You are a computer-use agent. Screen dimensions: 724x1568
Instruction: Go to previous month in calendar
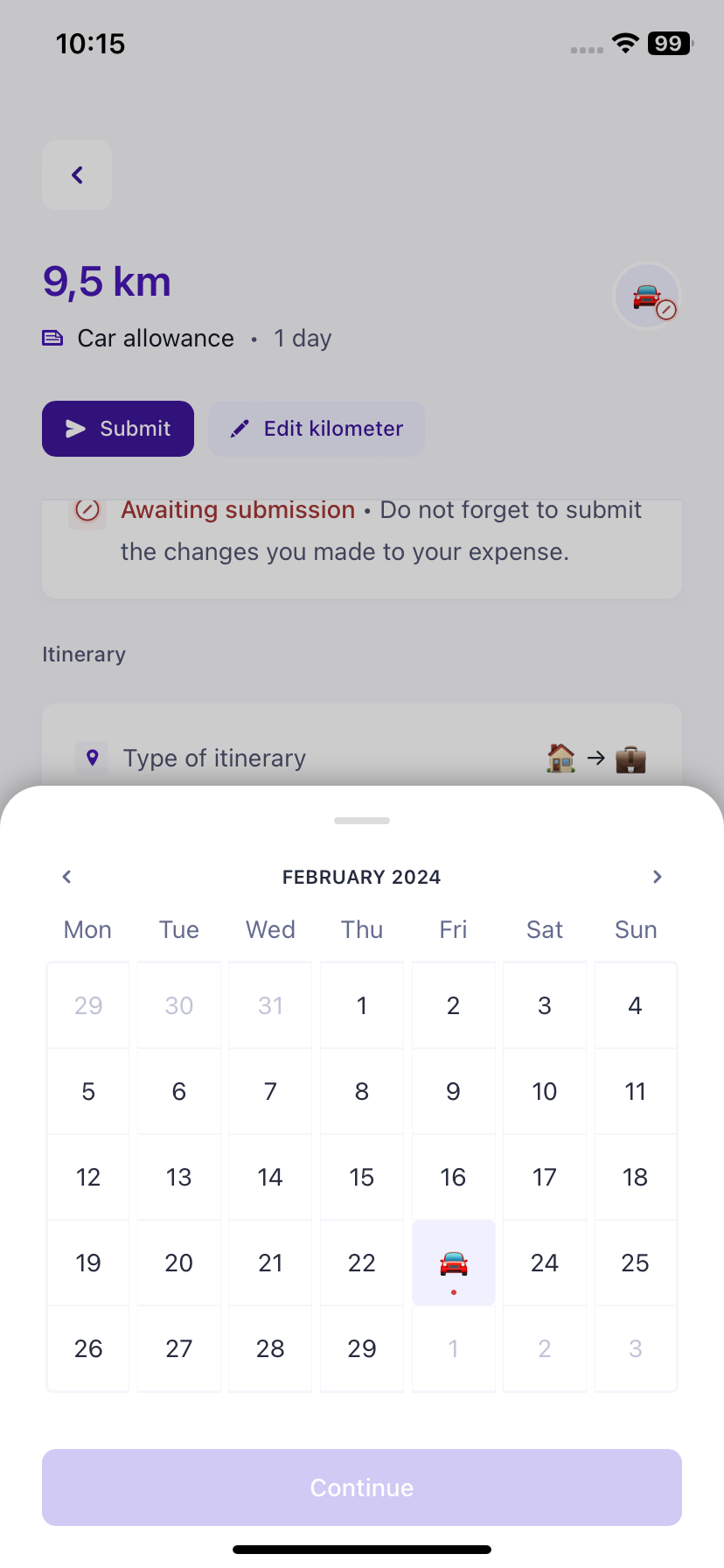pyautogui.click(x=66, y=877)
